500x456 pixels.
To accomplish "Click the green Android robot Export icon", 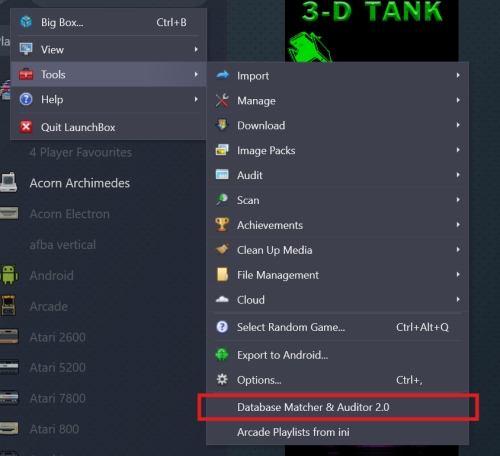I will [222, 354].
